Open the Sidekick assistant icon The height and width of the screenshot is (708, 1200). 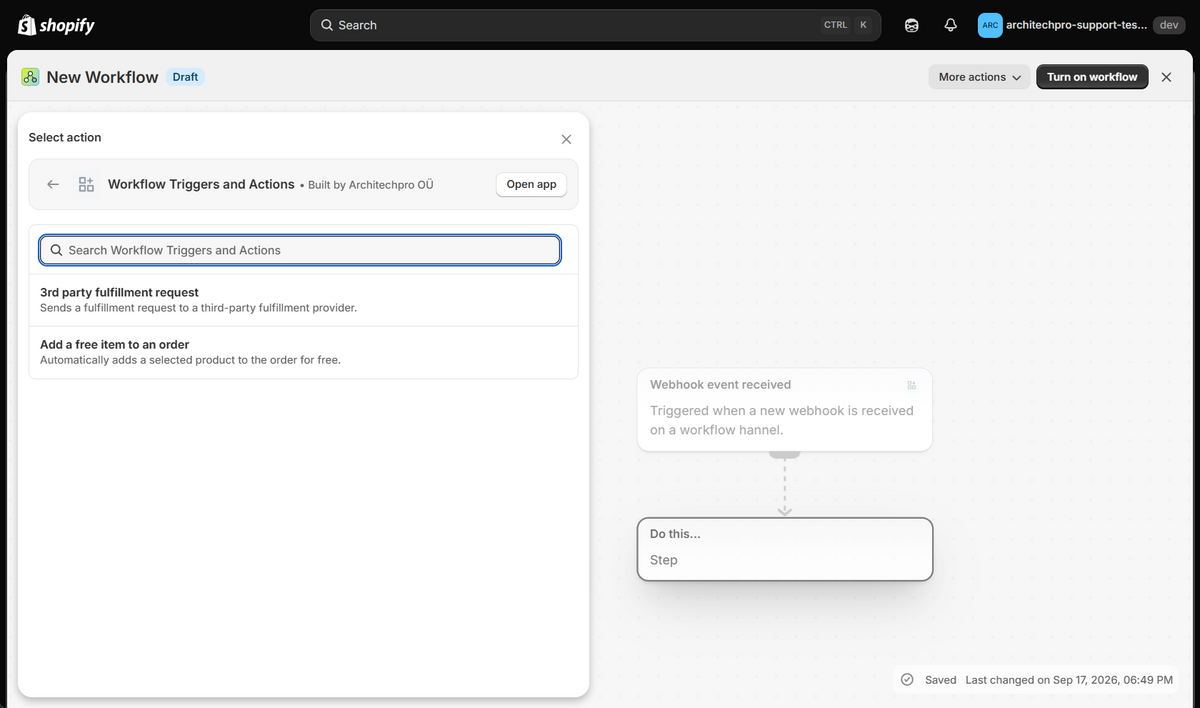click(x=912, y=25)
